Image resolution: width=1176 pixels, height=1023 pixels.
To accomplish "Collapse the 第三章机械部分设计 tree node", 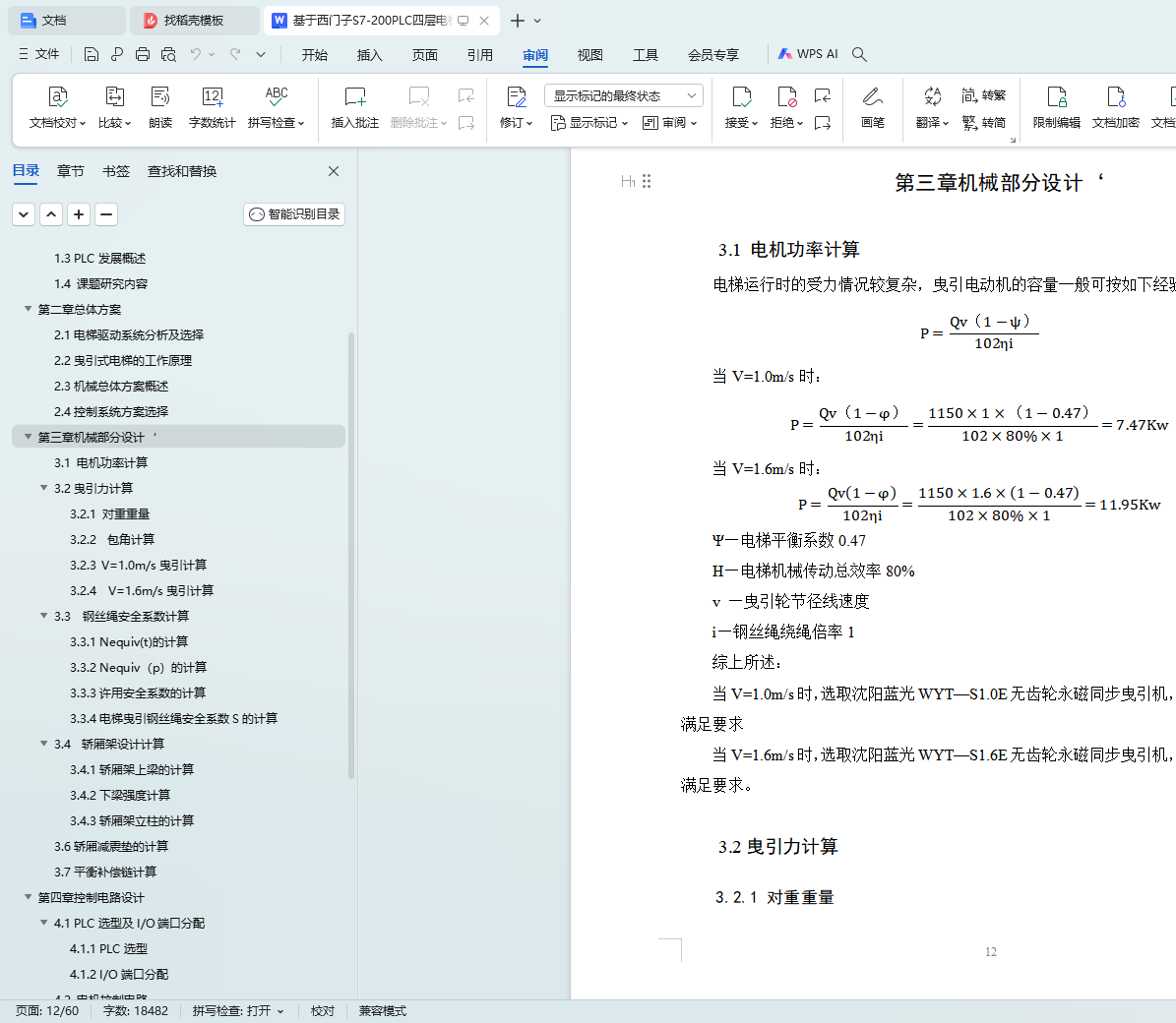I will tap(28, 436).
